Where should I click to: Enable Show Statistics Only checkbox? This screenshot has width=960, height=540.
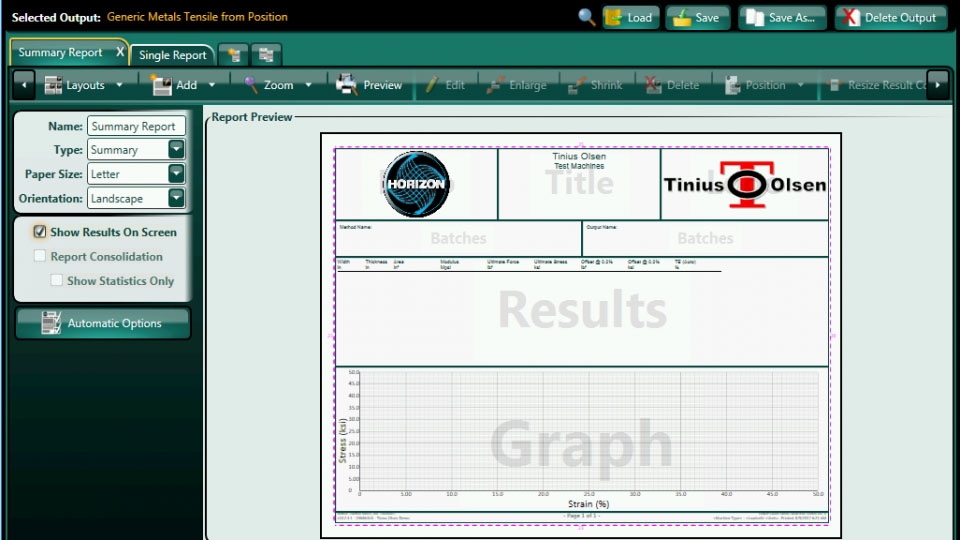point(56,280)
